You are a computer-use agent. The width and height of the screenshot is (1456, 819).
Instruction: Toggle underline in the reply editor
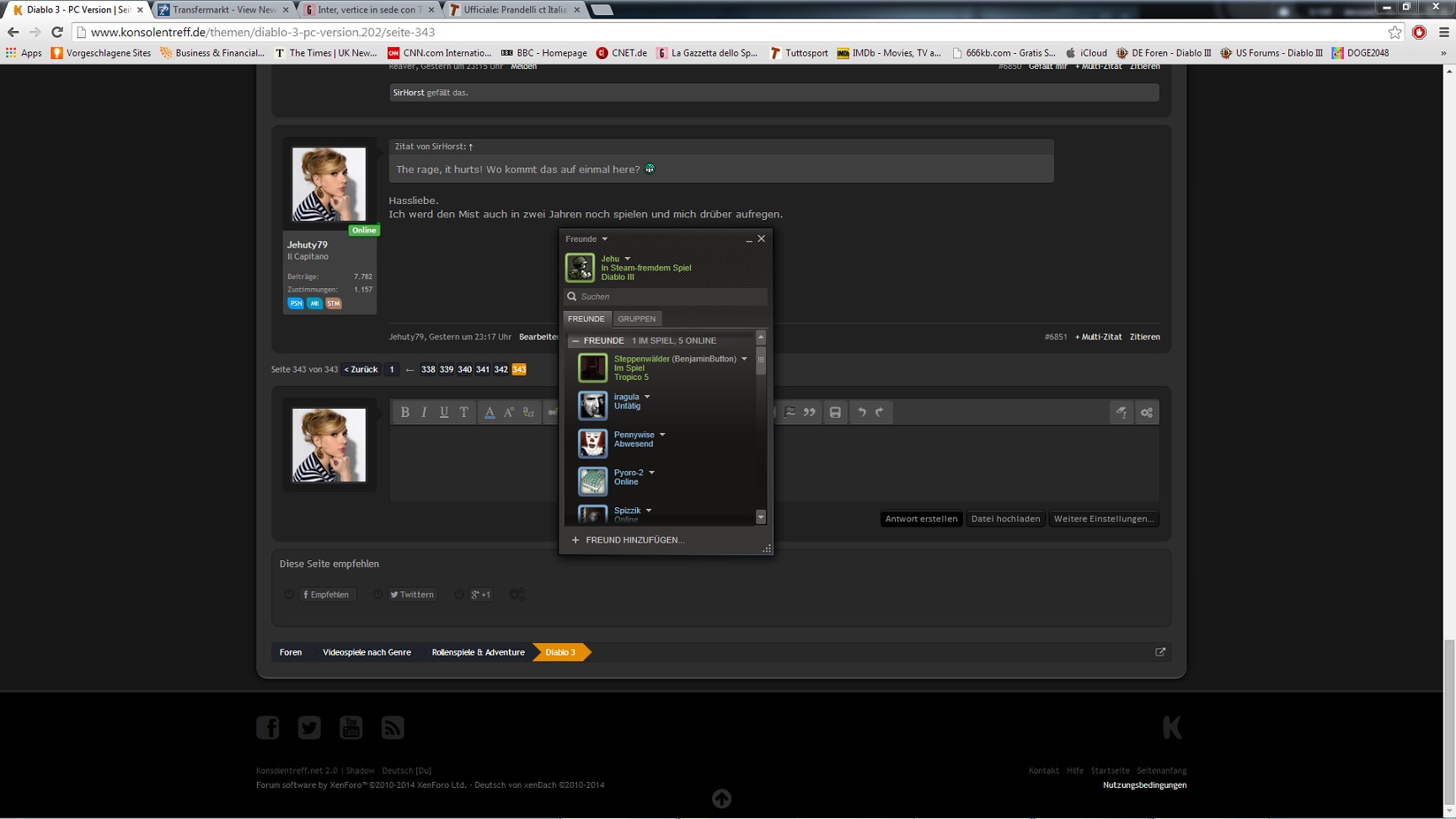pos(444,412)
